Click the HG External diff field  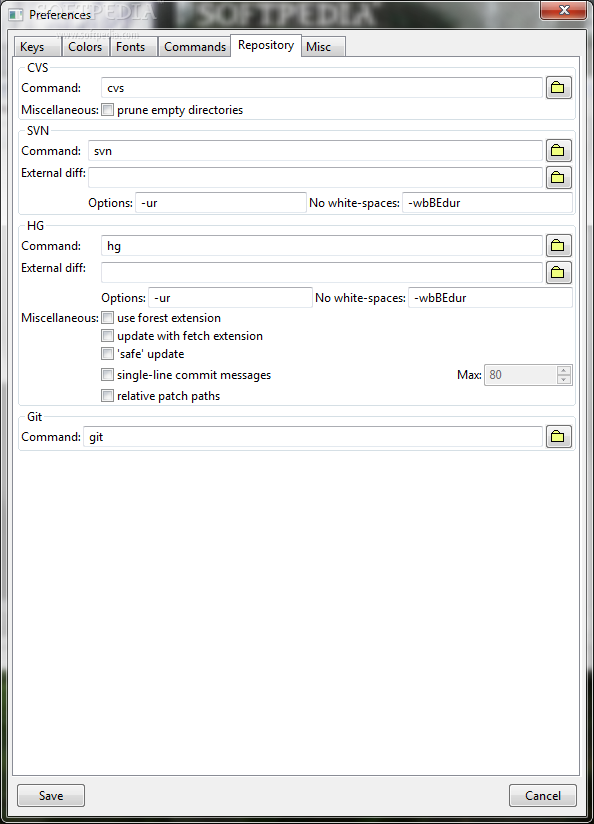click(321, 272)
